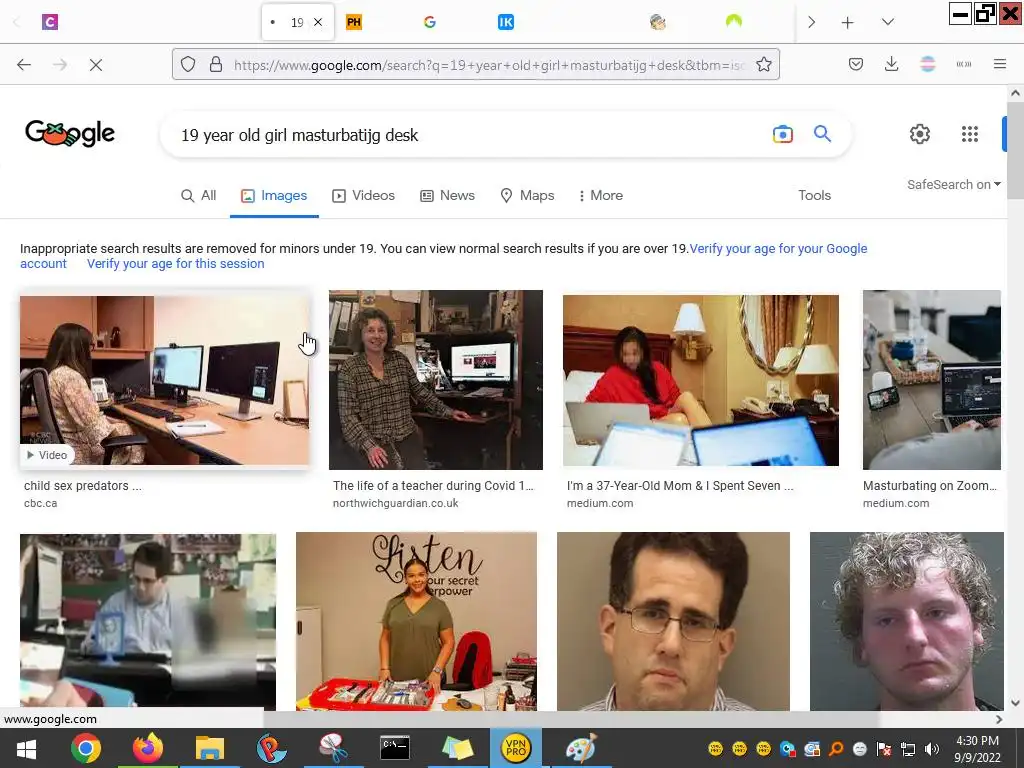Switch to the News results tab
Viewport: 1024px width, 768px height.
click(447, 195)
